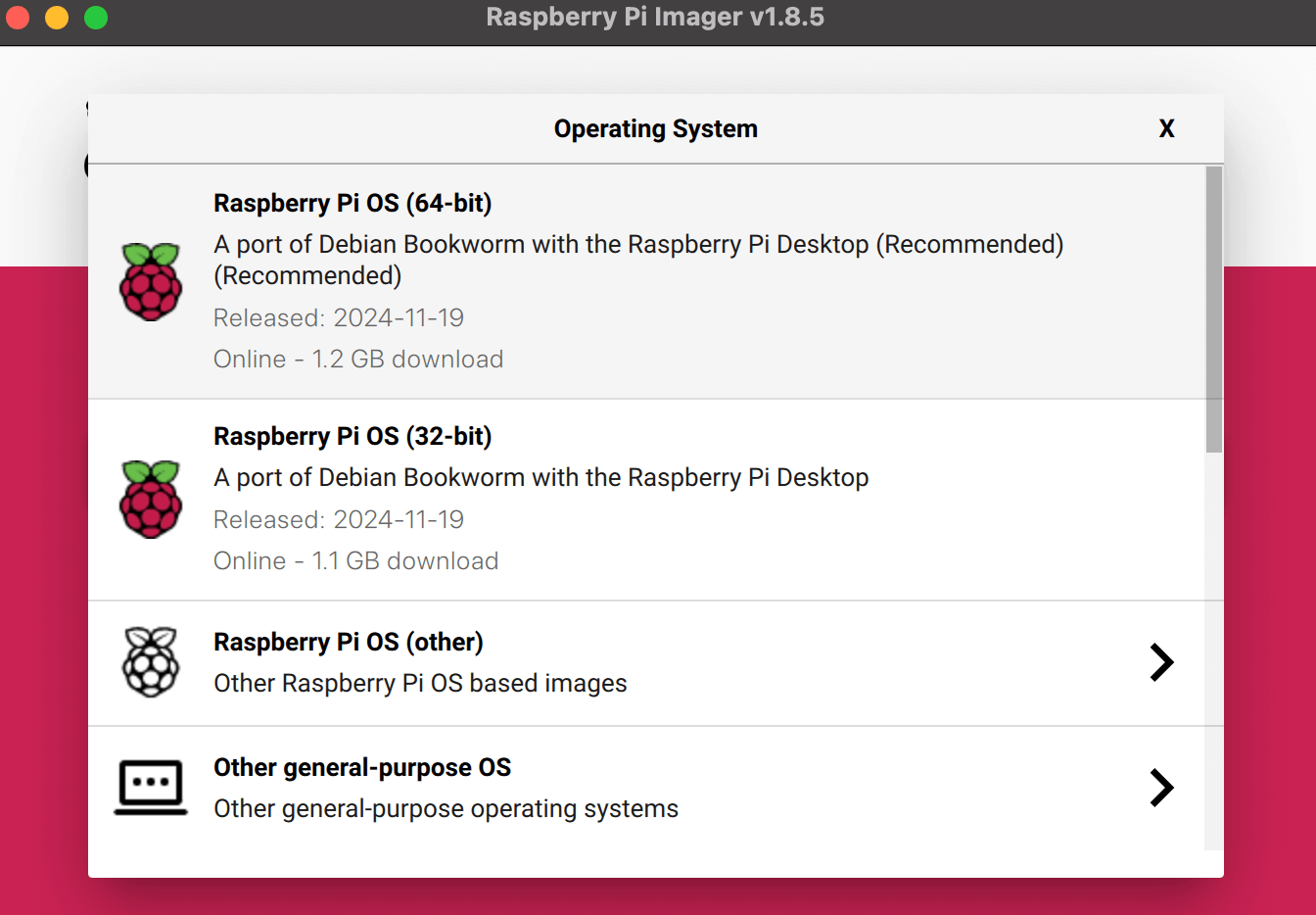Image resolution: width=1316 pixels, height=915 pixels.
Task: Click the laptop icon for Other general-purpose OS
Action: pyautogui.click(x=151, y=788)
